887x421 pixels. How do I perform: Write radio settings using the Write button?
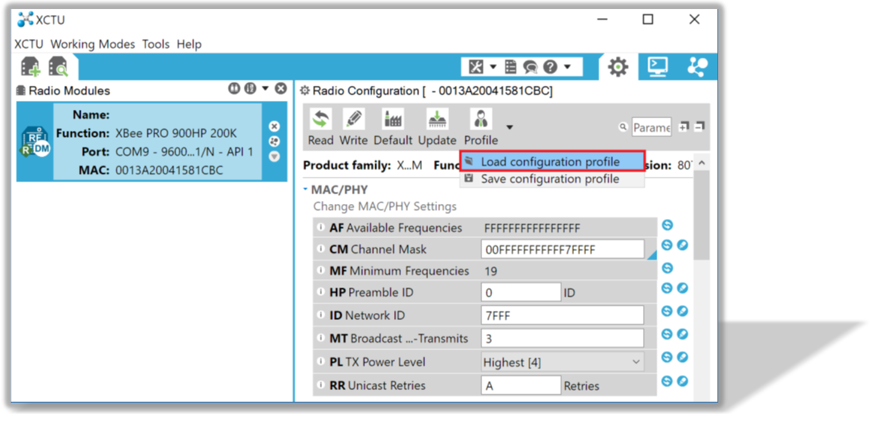tap(354, 127)
